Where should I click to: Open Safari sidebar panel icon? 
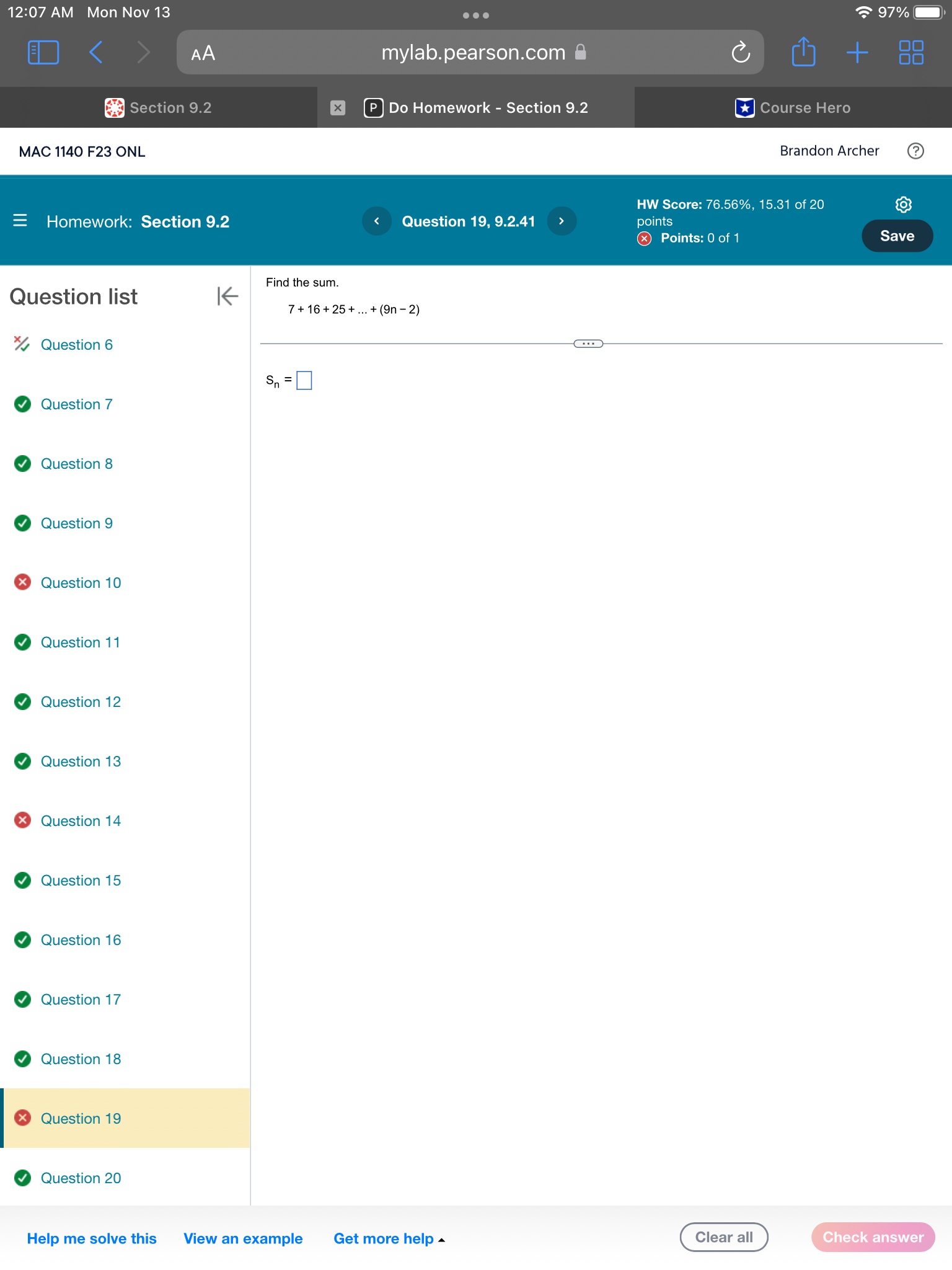43,53
